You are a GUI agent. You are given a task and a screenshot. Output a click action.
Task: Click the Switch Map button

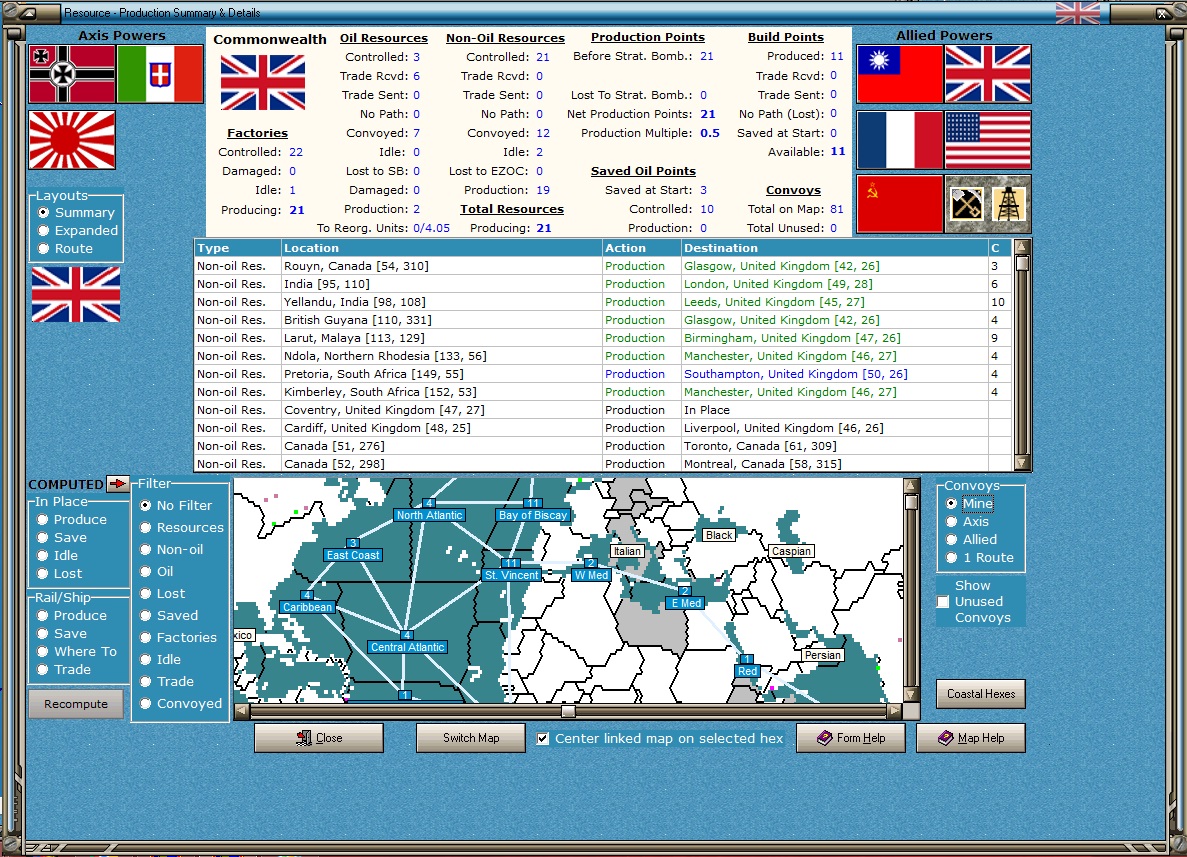[471, 738]
